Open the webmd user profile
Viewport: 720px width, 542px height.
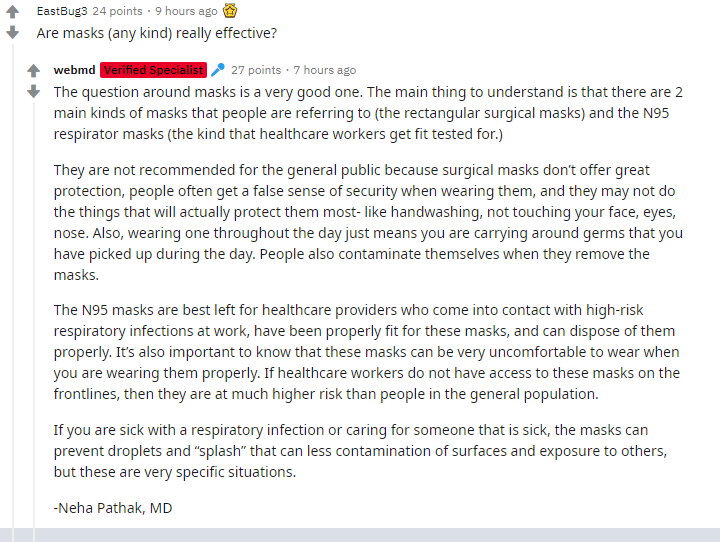[x=74, y=70]
